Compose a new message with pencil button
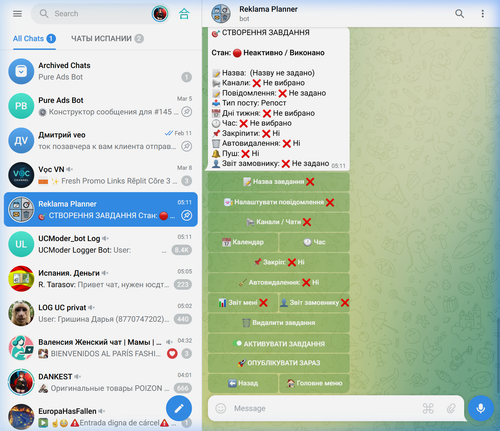500x431 pixels. [179, 408]
